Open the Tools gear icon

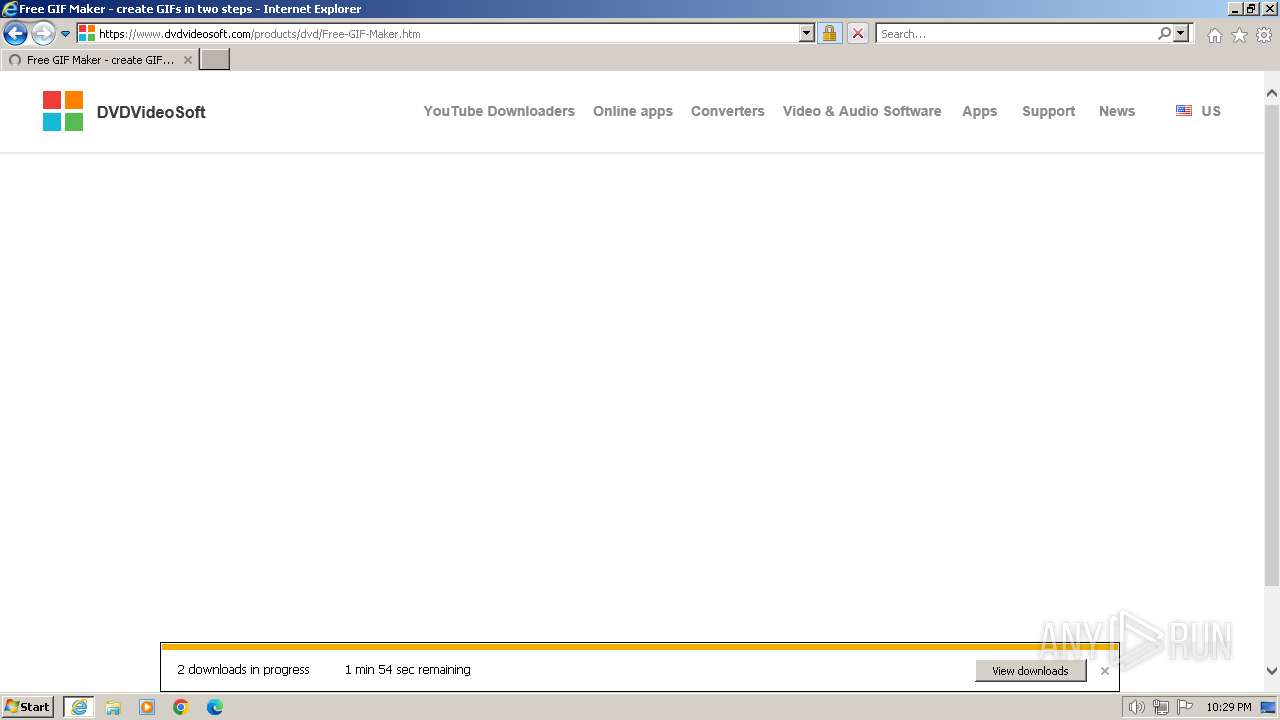point(1264,35)
